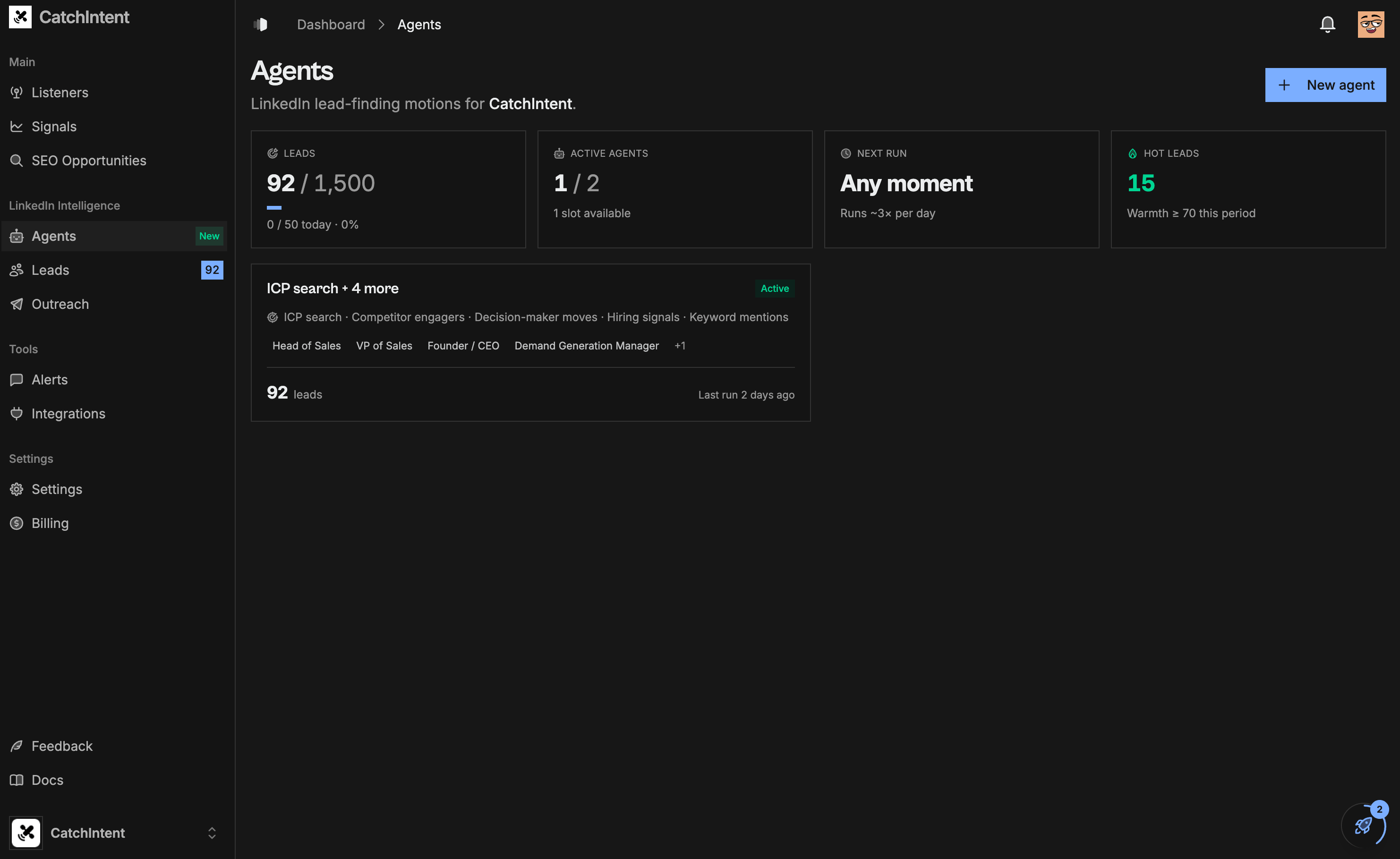Open the Listeners section
This screenshot has height=859, width=1400.
[60, 92]
